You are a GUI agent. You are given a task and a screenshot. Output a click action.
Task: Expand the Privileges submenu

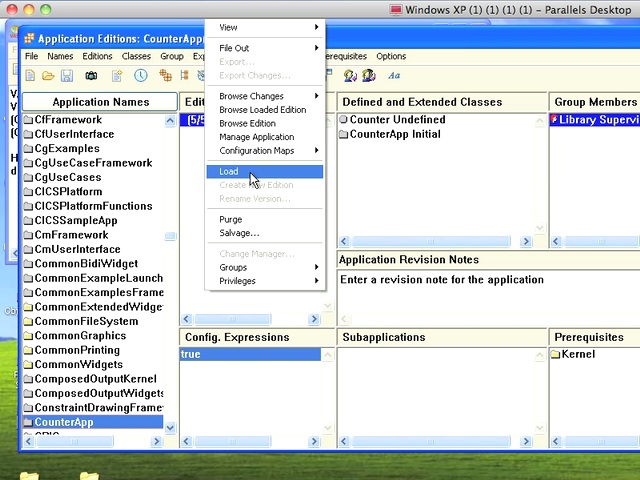coord(264,281)
